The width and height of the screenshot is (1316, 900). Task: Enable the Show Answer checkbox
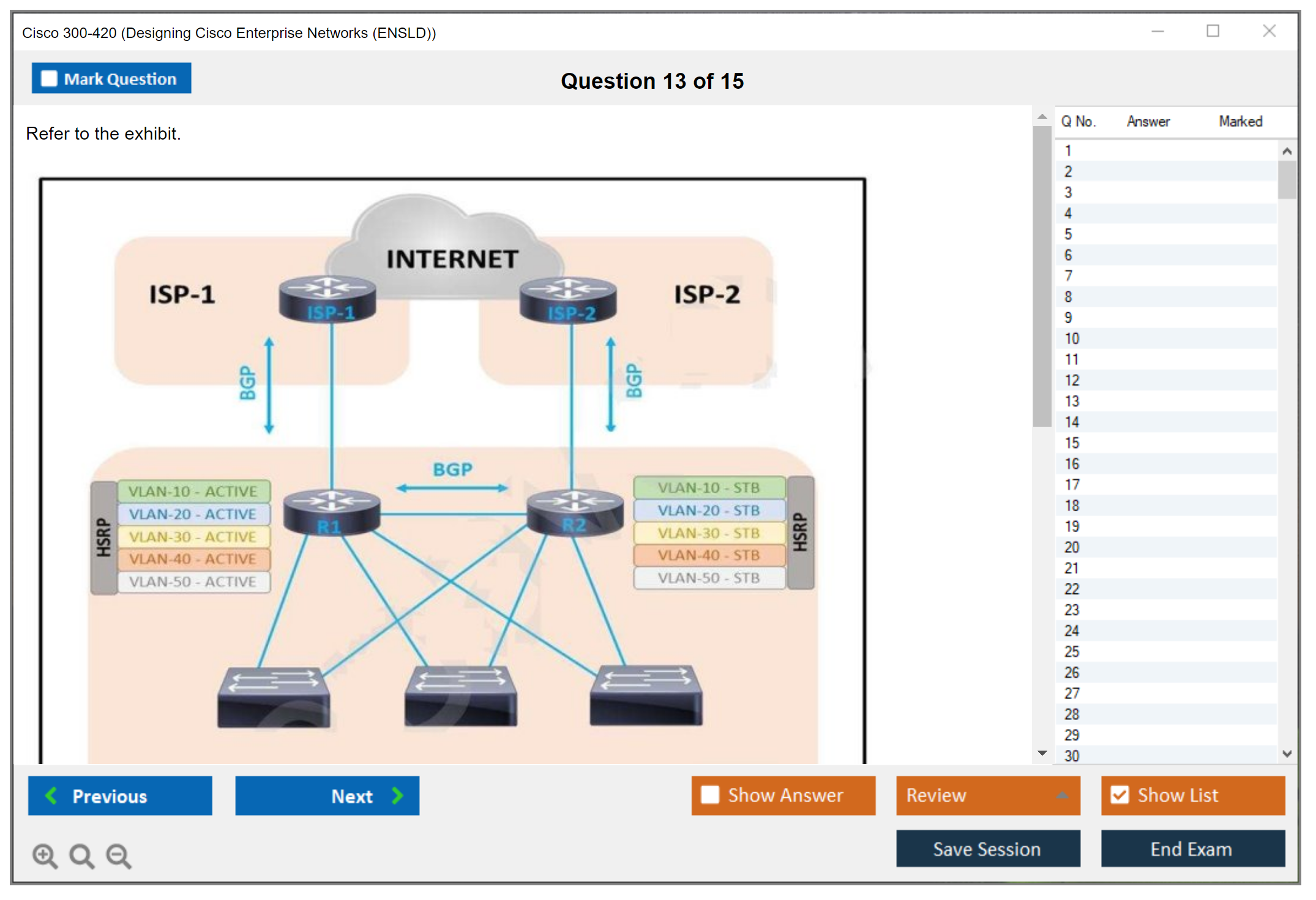click(710, 795)
